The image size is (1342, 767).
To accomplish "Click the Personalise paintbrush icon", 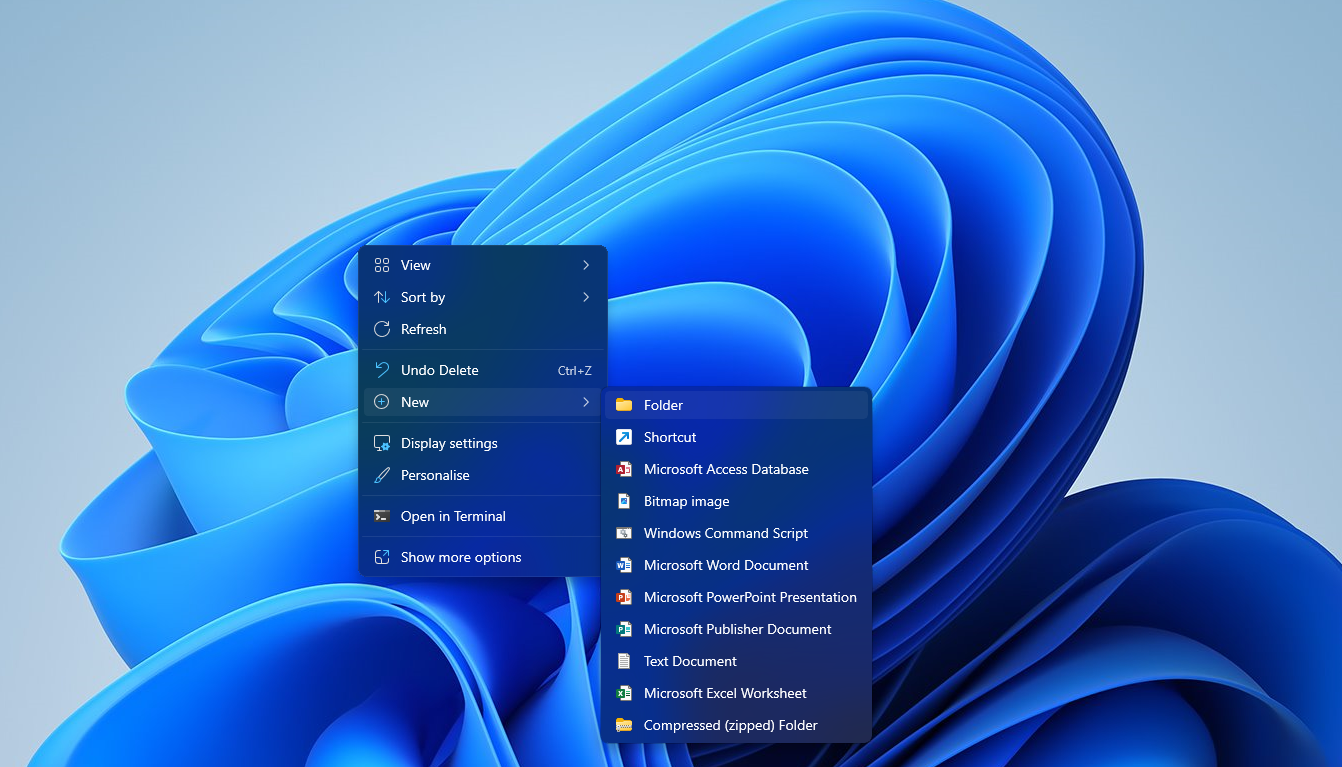I will click(381, 475).
